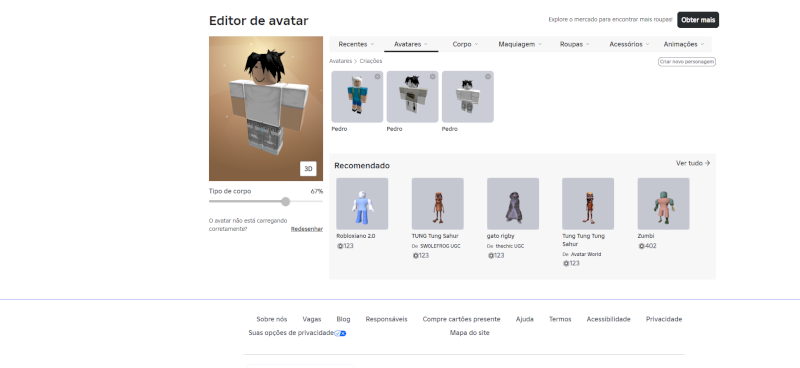Expand the Acessórios dropdown menu

pos(629,44)
